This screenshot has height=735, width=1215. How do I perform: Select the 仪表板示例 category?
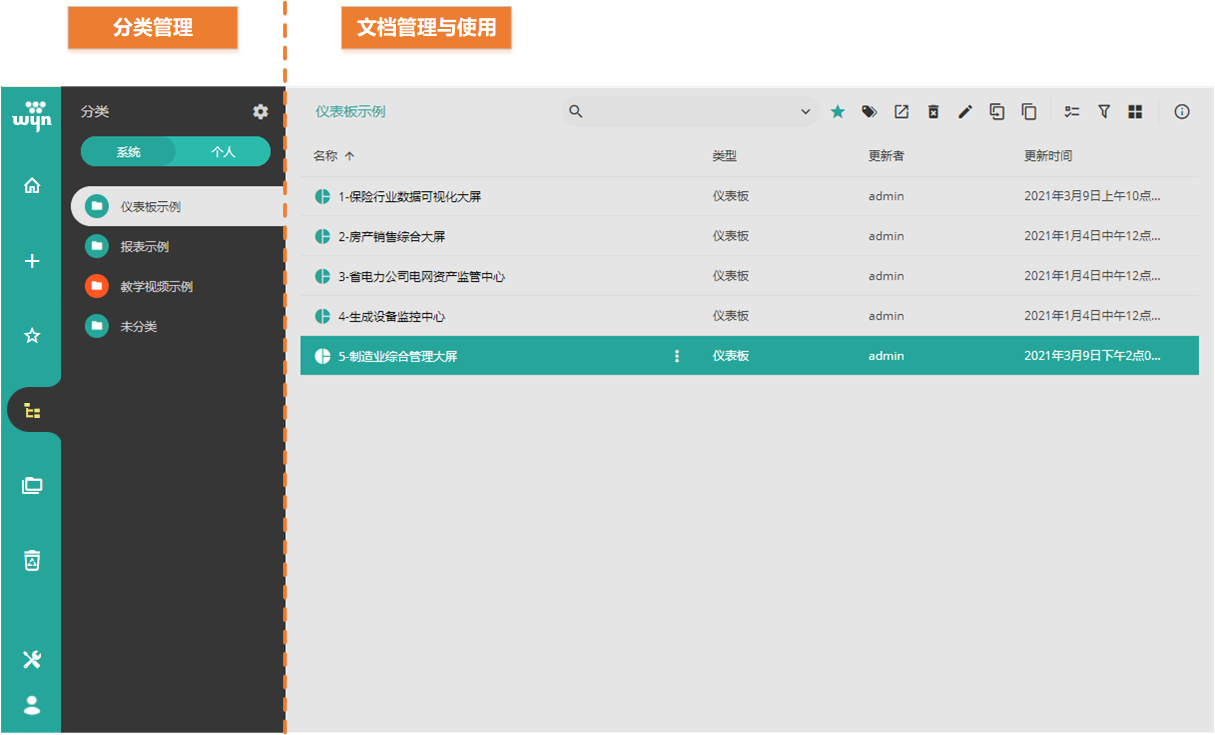click(x=178, y=207)
